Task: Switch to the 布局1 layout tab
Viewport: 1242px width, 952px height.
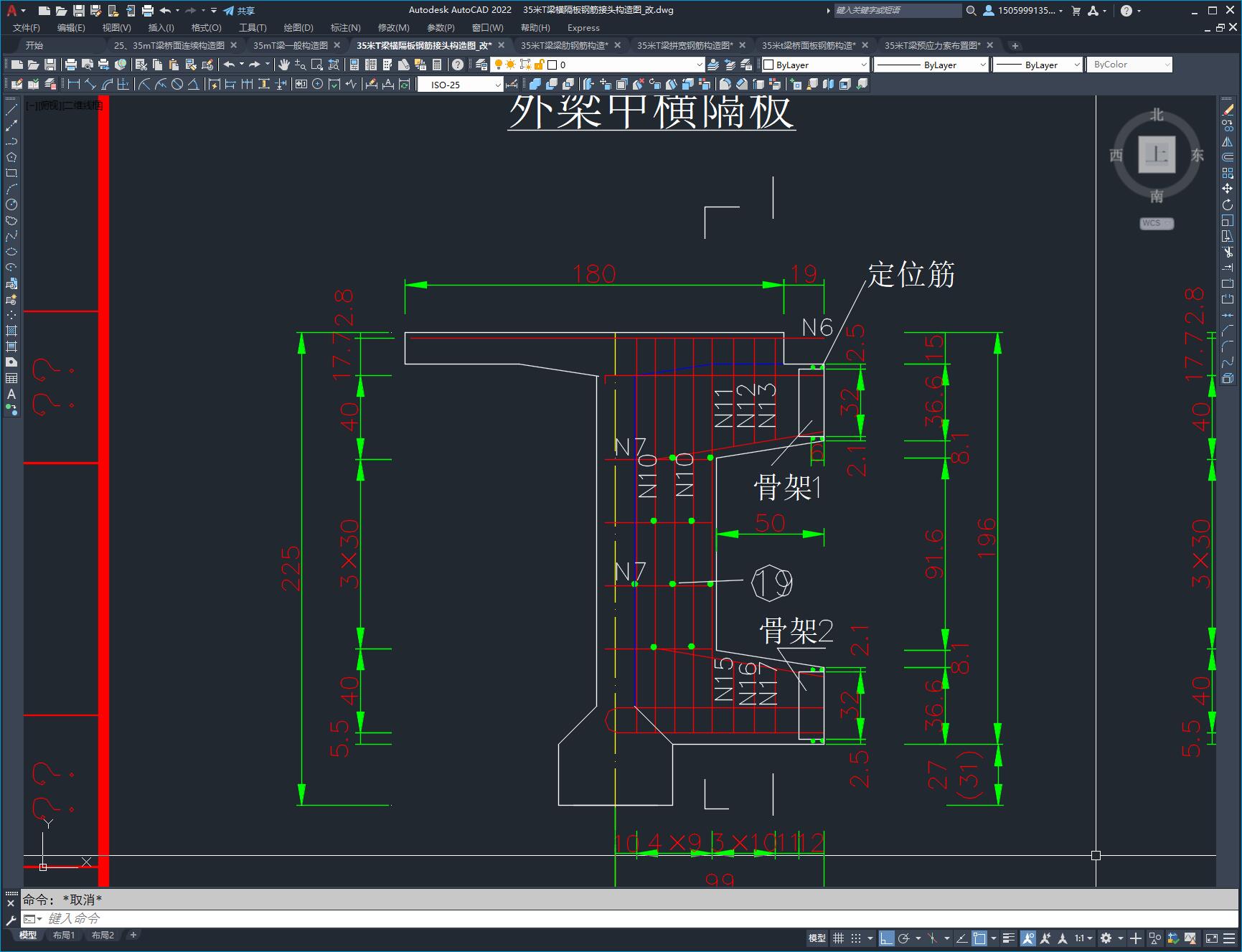Action: click(x=63, y=935)
